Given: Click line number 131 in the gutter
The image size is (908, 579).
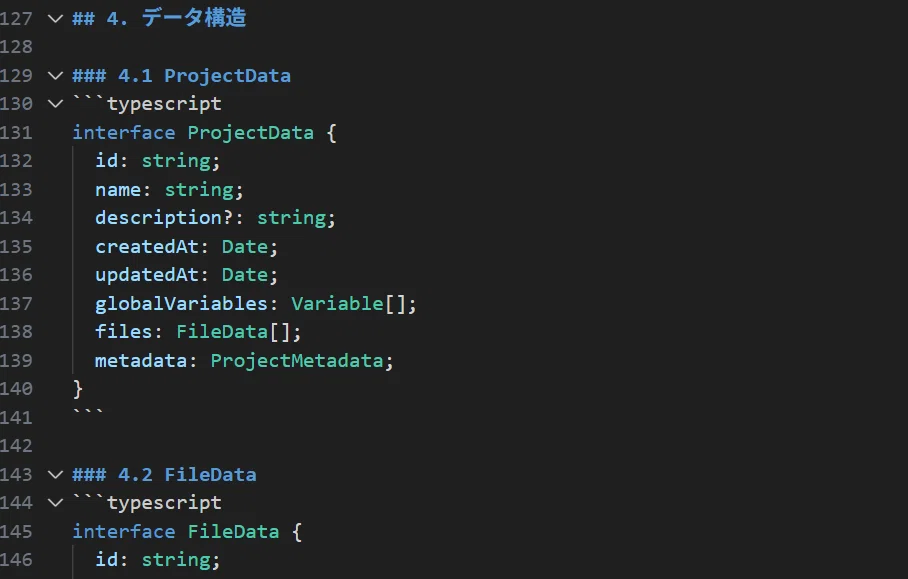Looking at the screenshot, I should pos(16,133).
